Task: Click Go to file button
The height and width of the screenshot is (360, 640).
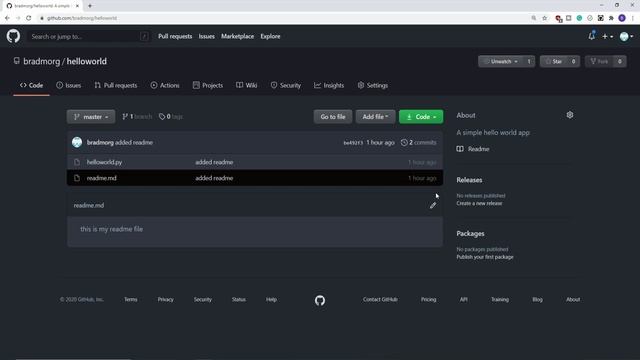Action: 333,117
